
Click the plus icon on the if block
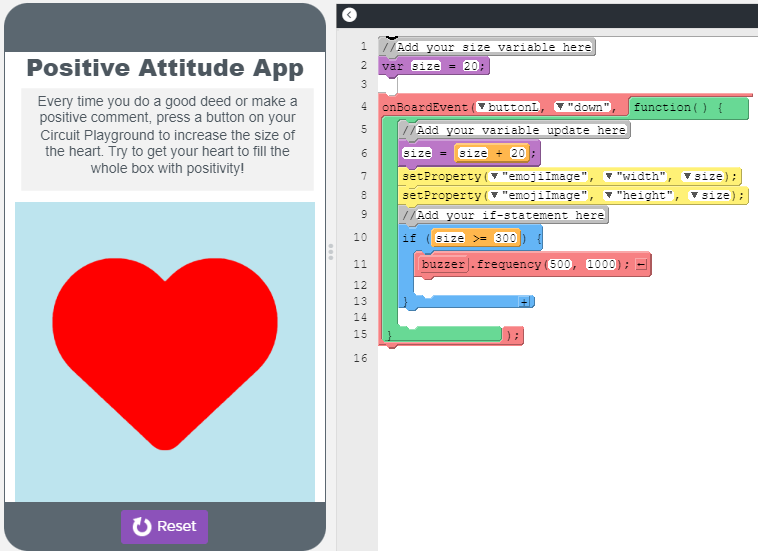(523, 301)
